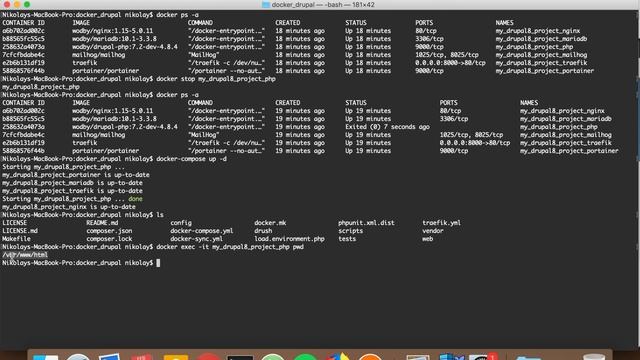The width and height of the screenshot is (640, 360).
Task: Click the green 'done' text
Action: pyautogui.click(x=136, y=199)
